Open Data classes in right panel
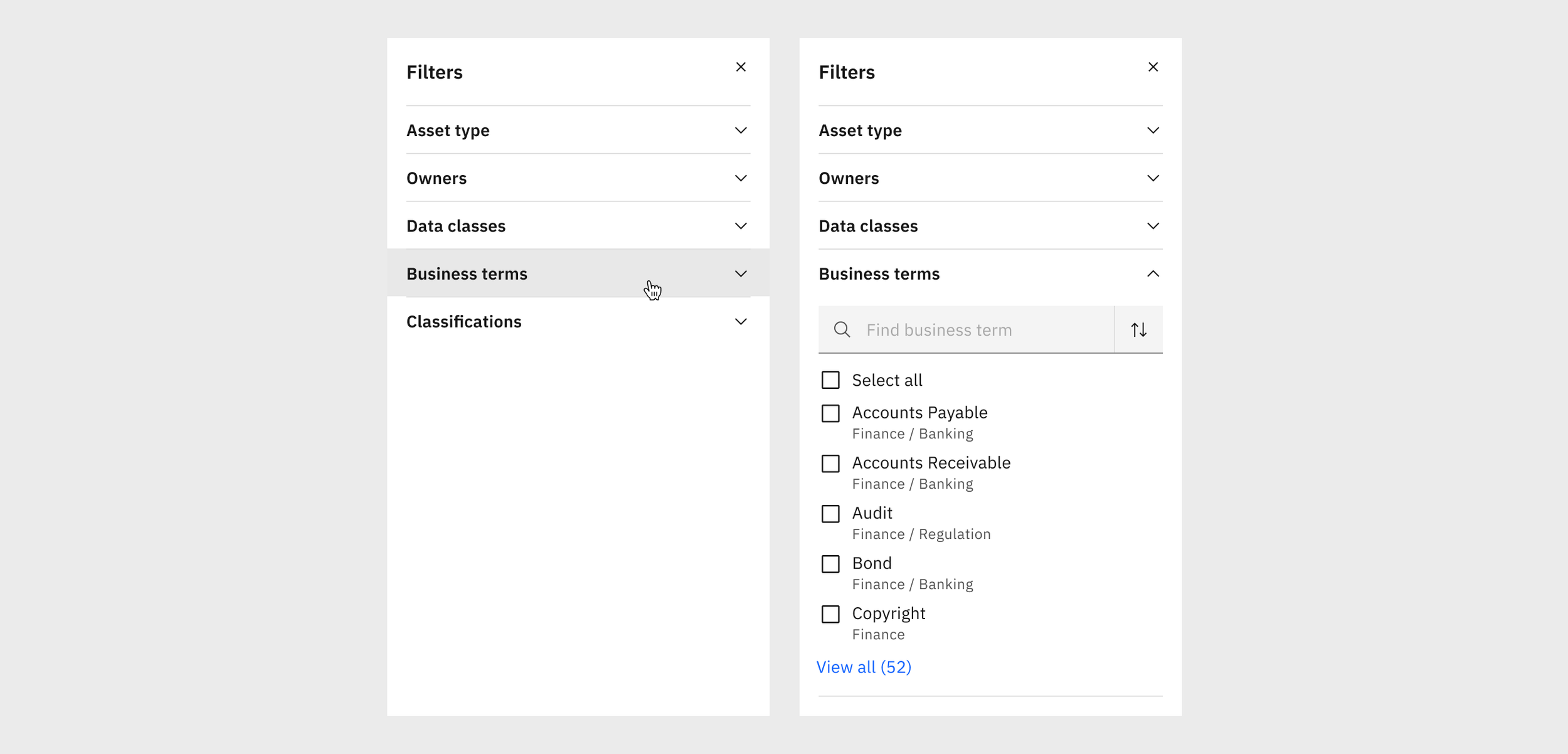The width and height of the screenshot is (1568, 754). pos(868,226)
